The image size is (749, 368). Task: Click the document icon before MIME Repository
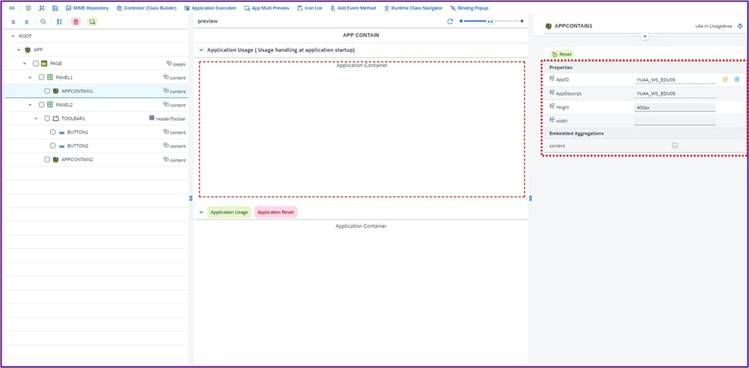pyautogui.click(x=55, y=8)
